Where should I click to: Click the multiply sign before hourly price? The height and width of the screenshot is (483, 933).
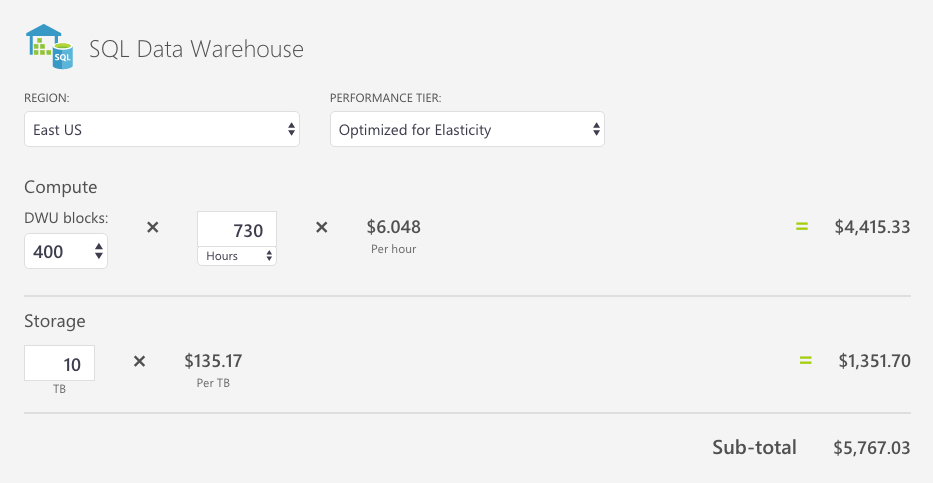321,227
